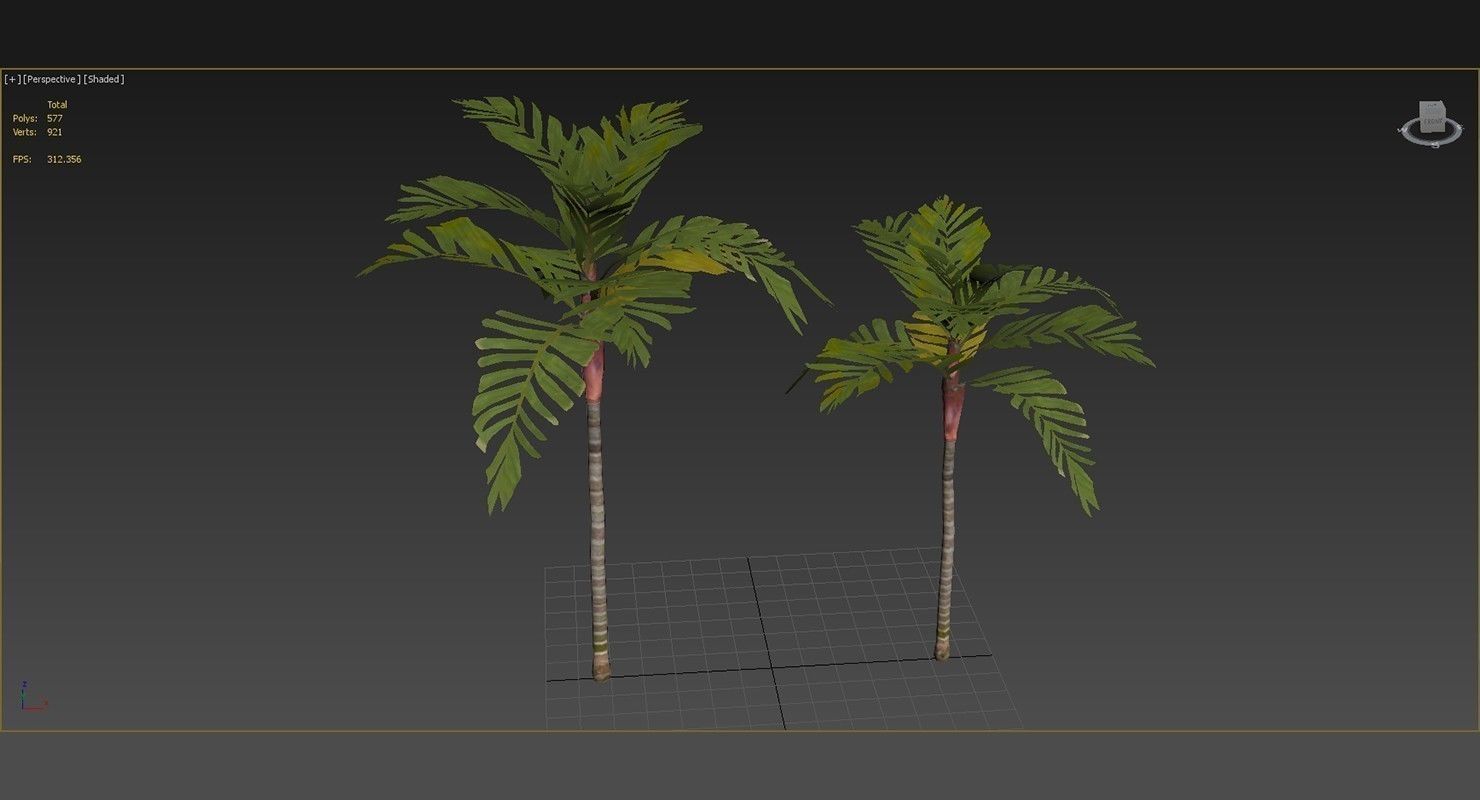Image resolution: width=1480 pixels, height=800 pixels.
Task: Click the XYZ axis tripod gizmo
Action: [32, 696]
